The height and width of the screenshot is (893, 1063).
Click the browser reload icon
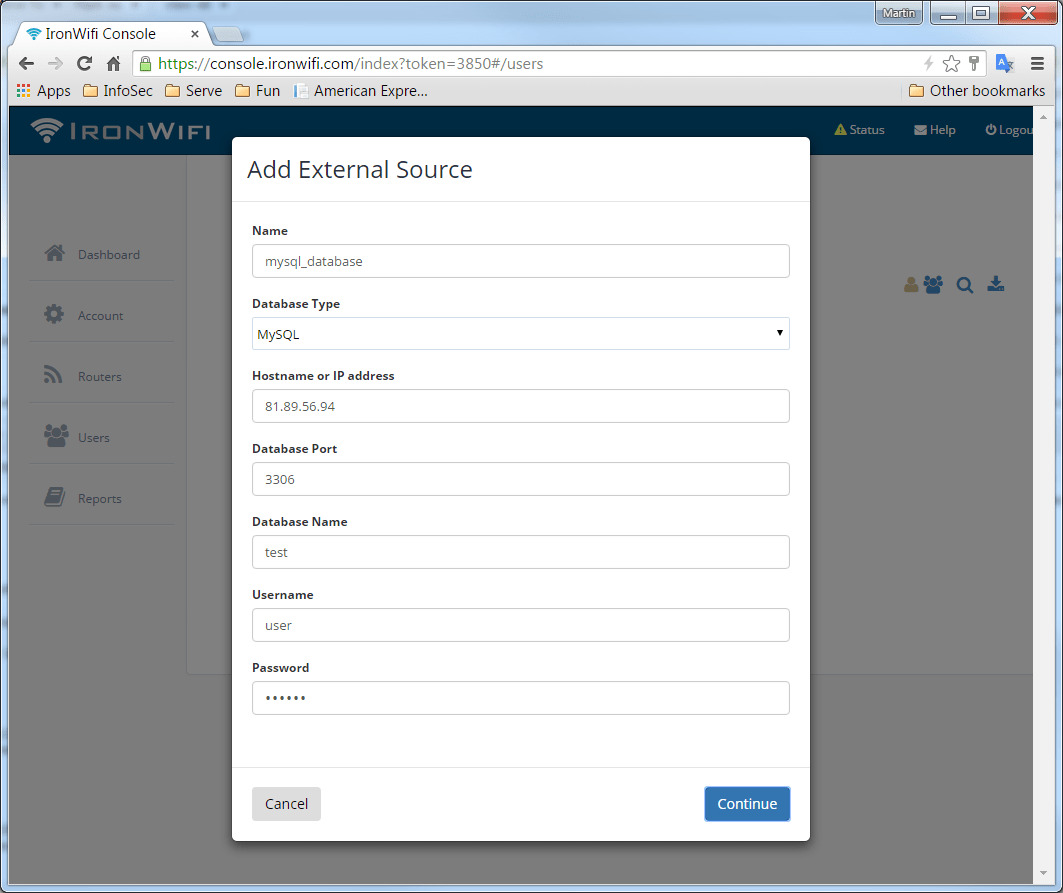[x=84, y=64]
